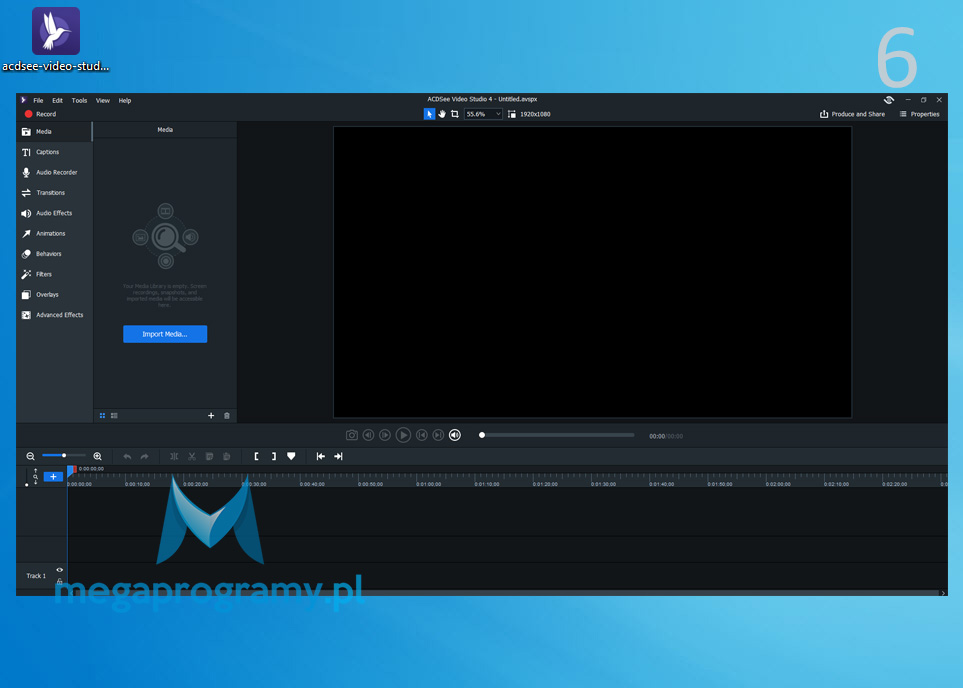Select the Media tab header
This screenshot has height=688, width=963.
point(165,130)
